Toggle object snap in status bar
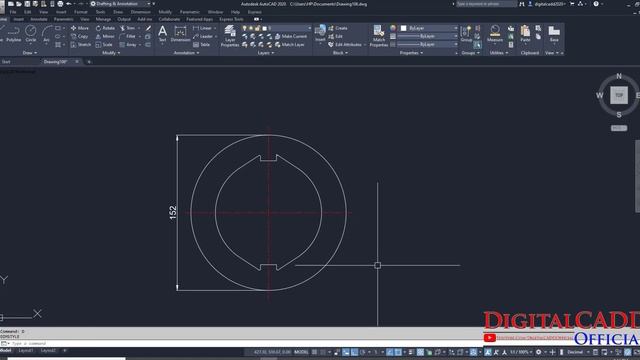Image resolution: width=640 pixels, height=360 pixels. click(398, 352)
